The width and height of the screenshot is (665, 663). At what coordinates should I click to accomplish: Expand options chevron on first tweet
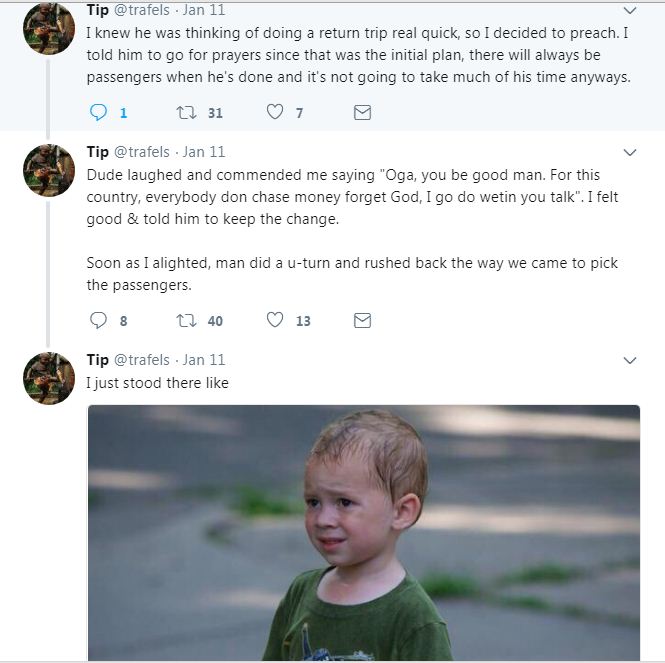click(630, 11)
